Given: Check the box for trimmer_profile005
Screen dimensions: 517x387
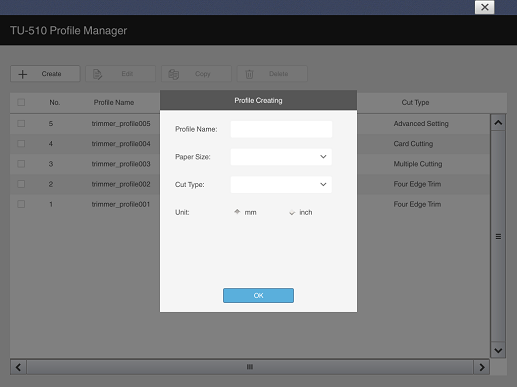Looking at the screenshot, I should click(x=21, y=124).
